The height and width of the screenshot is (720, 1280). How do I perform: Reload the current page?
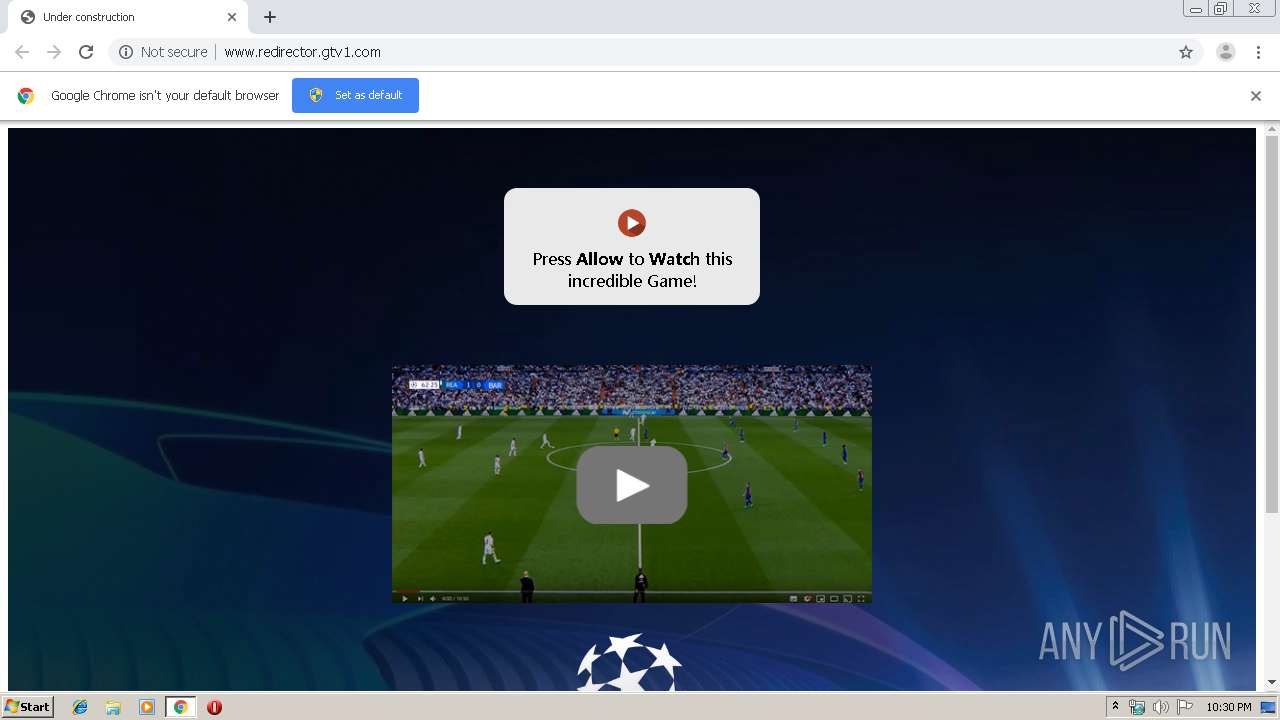tap(86, 52)
